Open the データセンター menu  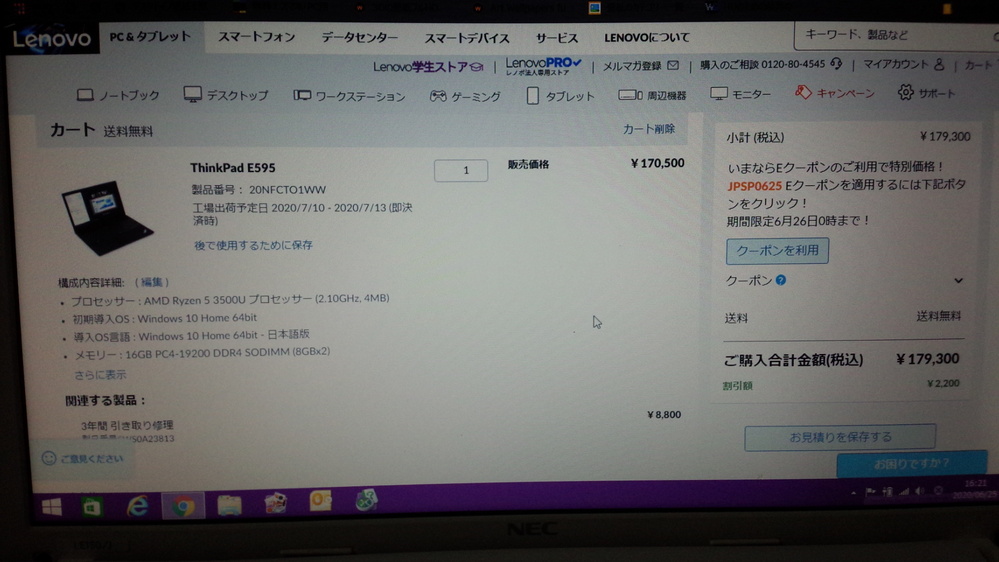pyautogui.click(x=359, y=38)
